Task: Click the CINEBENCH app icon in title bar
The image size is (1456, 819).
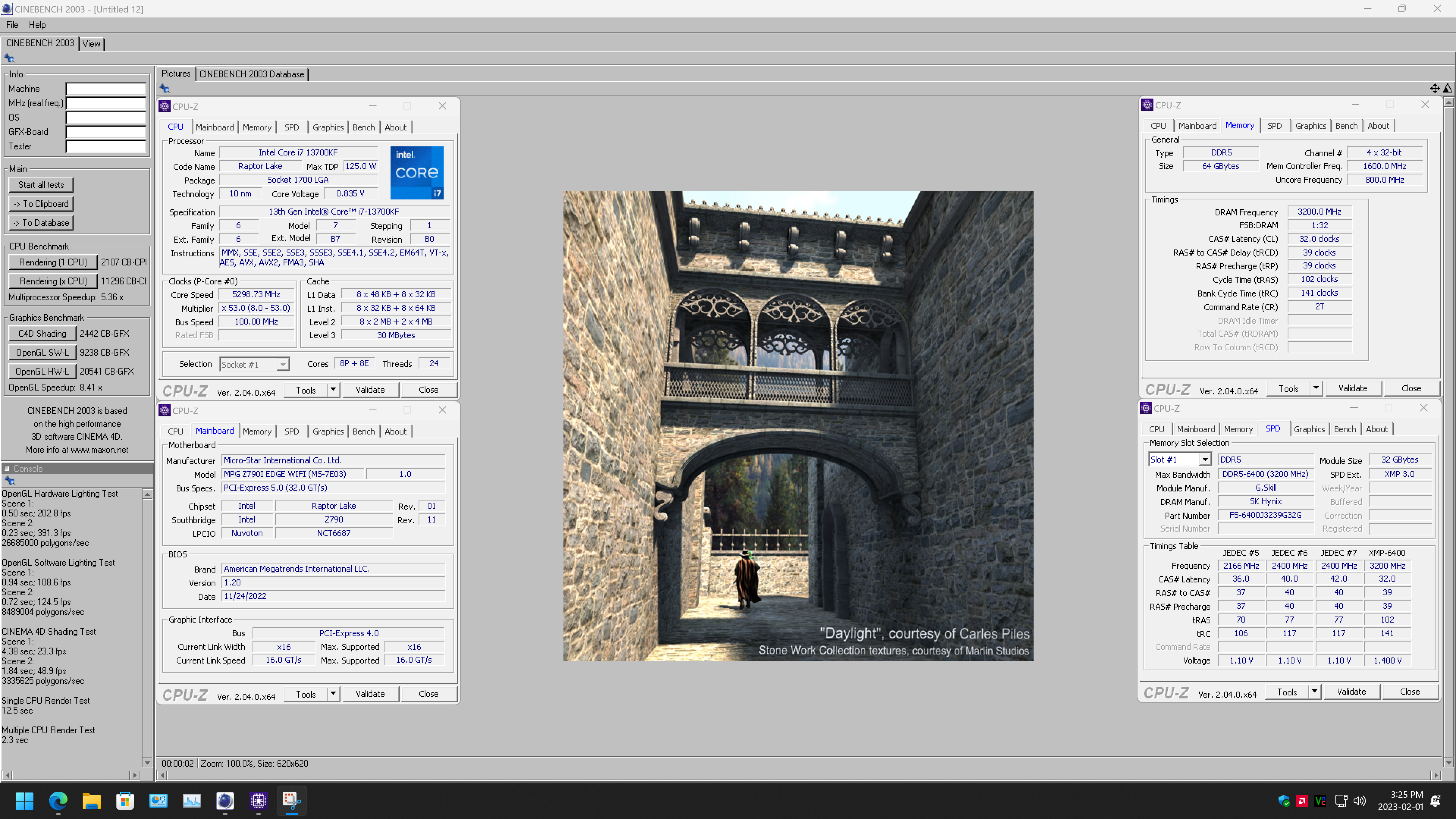Action: (x=7, y=8)
